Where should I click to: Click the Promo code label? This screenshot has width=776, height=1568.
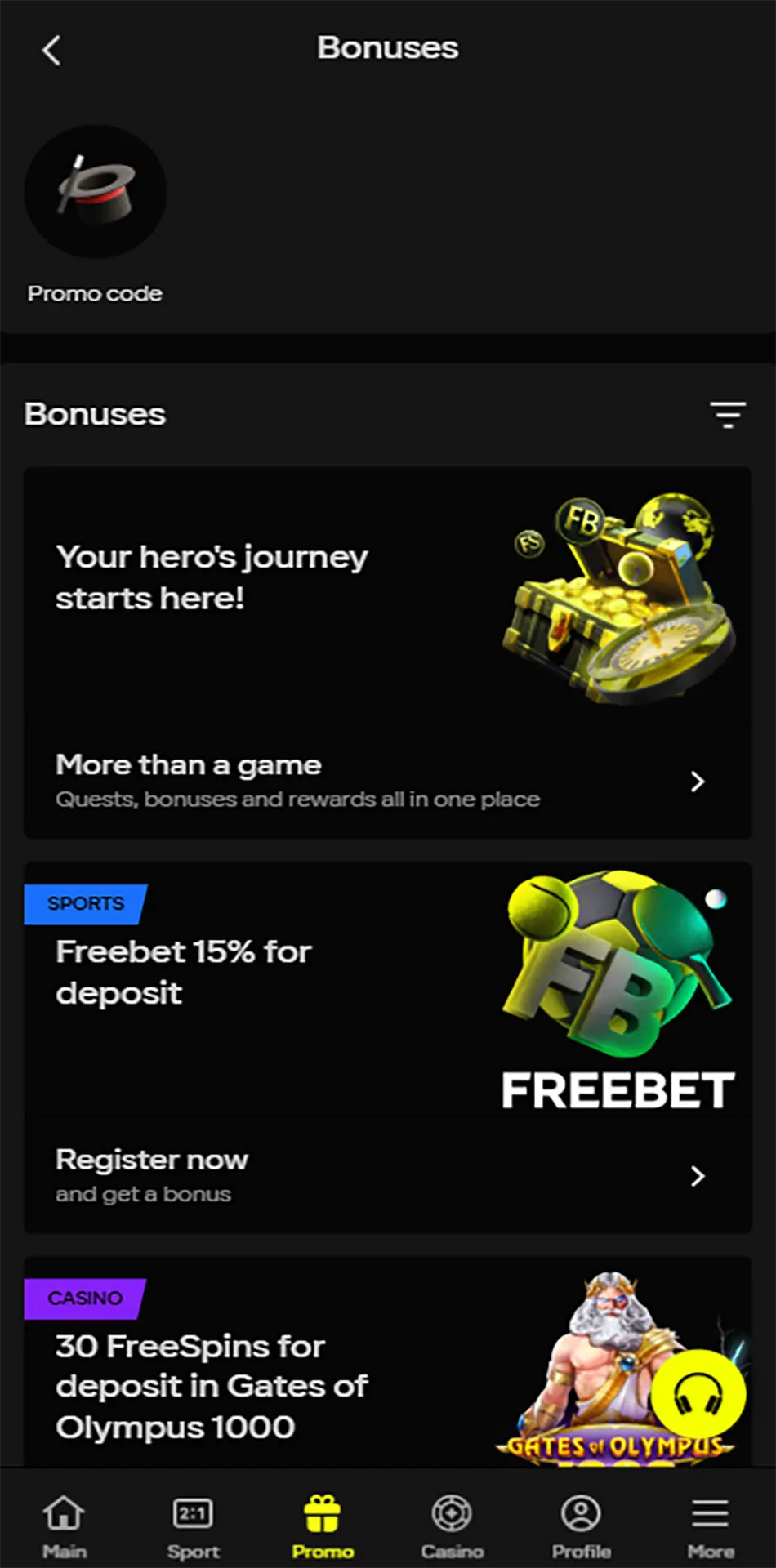point(95,293)
